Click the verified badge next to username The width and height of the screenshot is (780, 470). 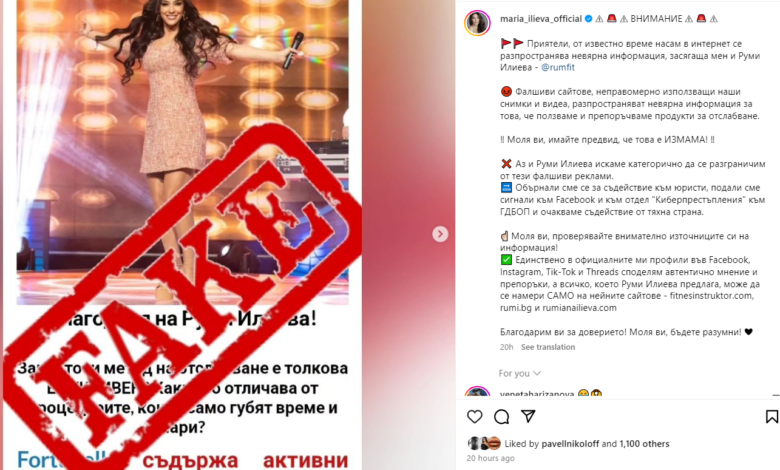click(588, 19)
